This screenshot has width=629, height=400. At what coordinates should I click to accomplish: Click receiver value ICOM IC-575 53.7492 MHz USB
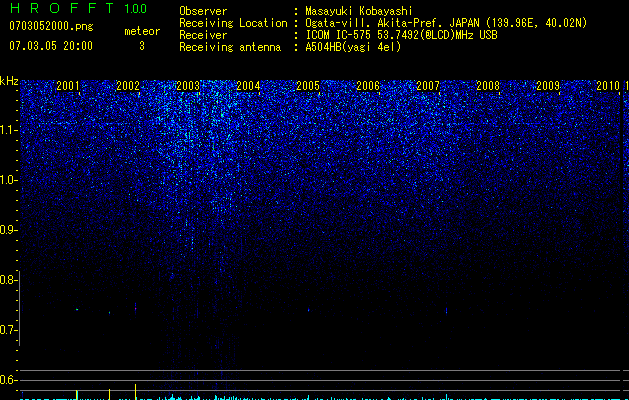point(401,35)
